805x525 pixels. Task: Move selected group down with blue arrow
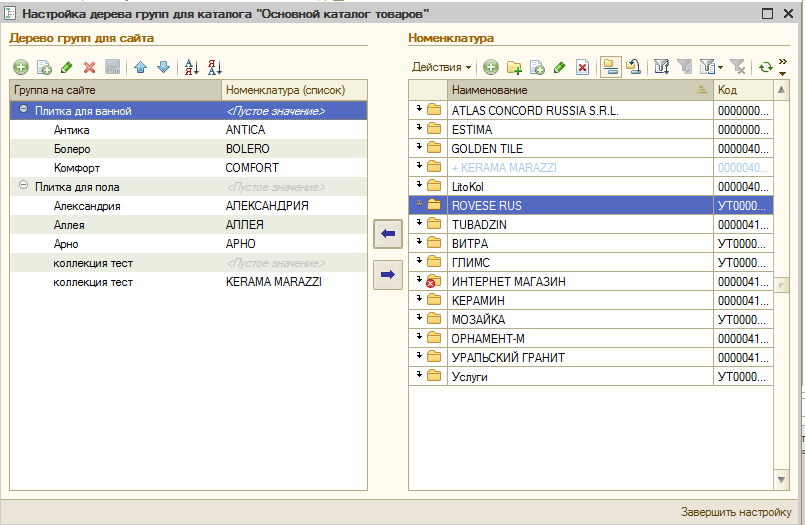click(163, 67)
